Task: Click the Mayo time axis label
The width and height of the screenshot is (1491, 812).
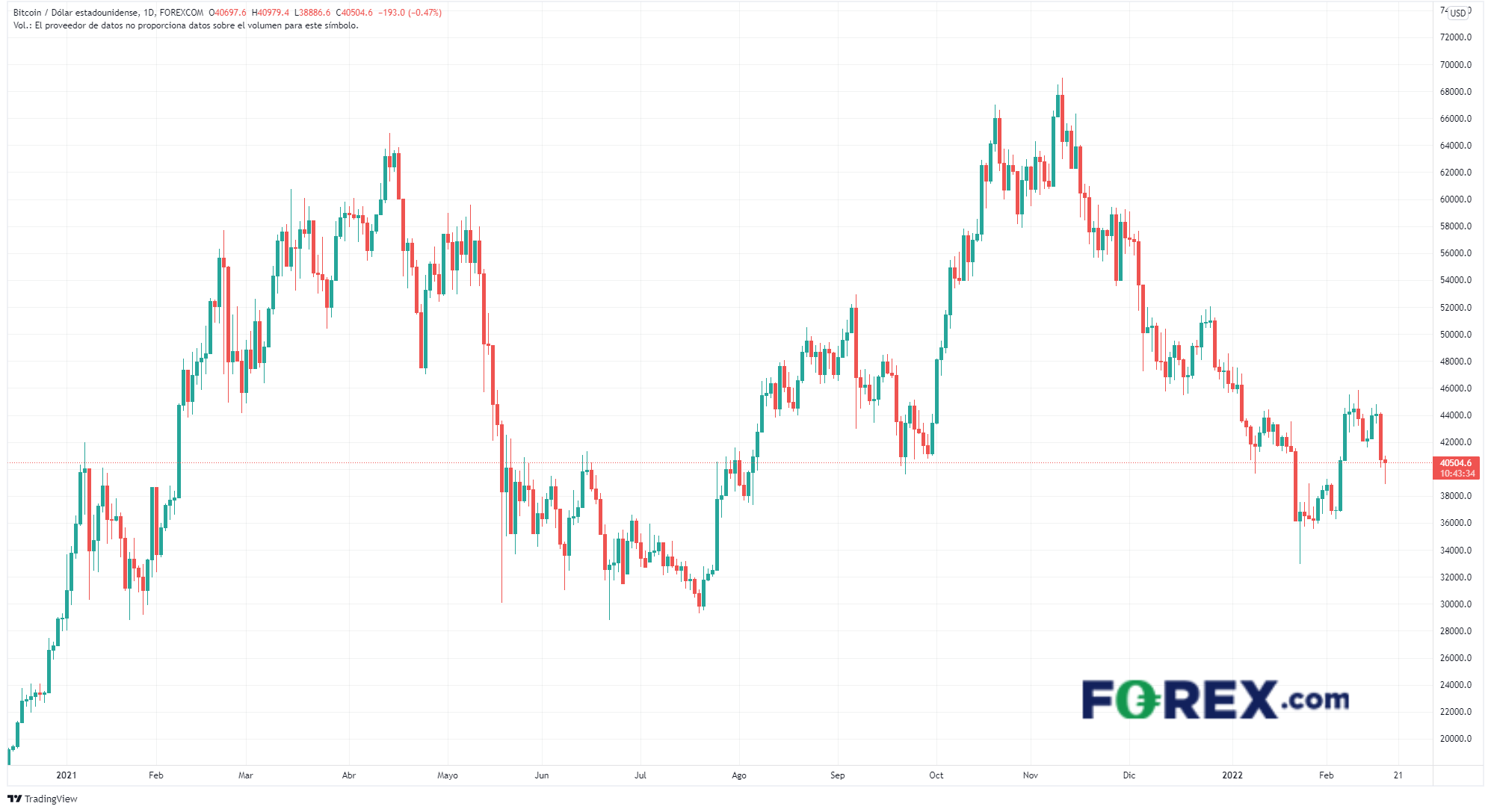Action: pyautogui.click(x=448, y=775)
